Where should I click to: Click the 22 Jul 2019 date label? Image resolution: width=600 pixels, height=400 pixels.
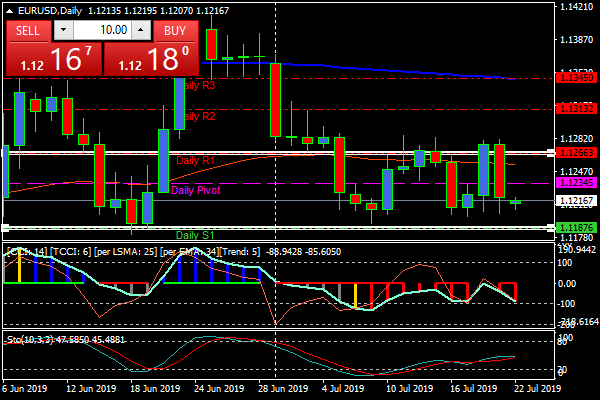537,389
